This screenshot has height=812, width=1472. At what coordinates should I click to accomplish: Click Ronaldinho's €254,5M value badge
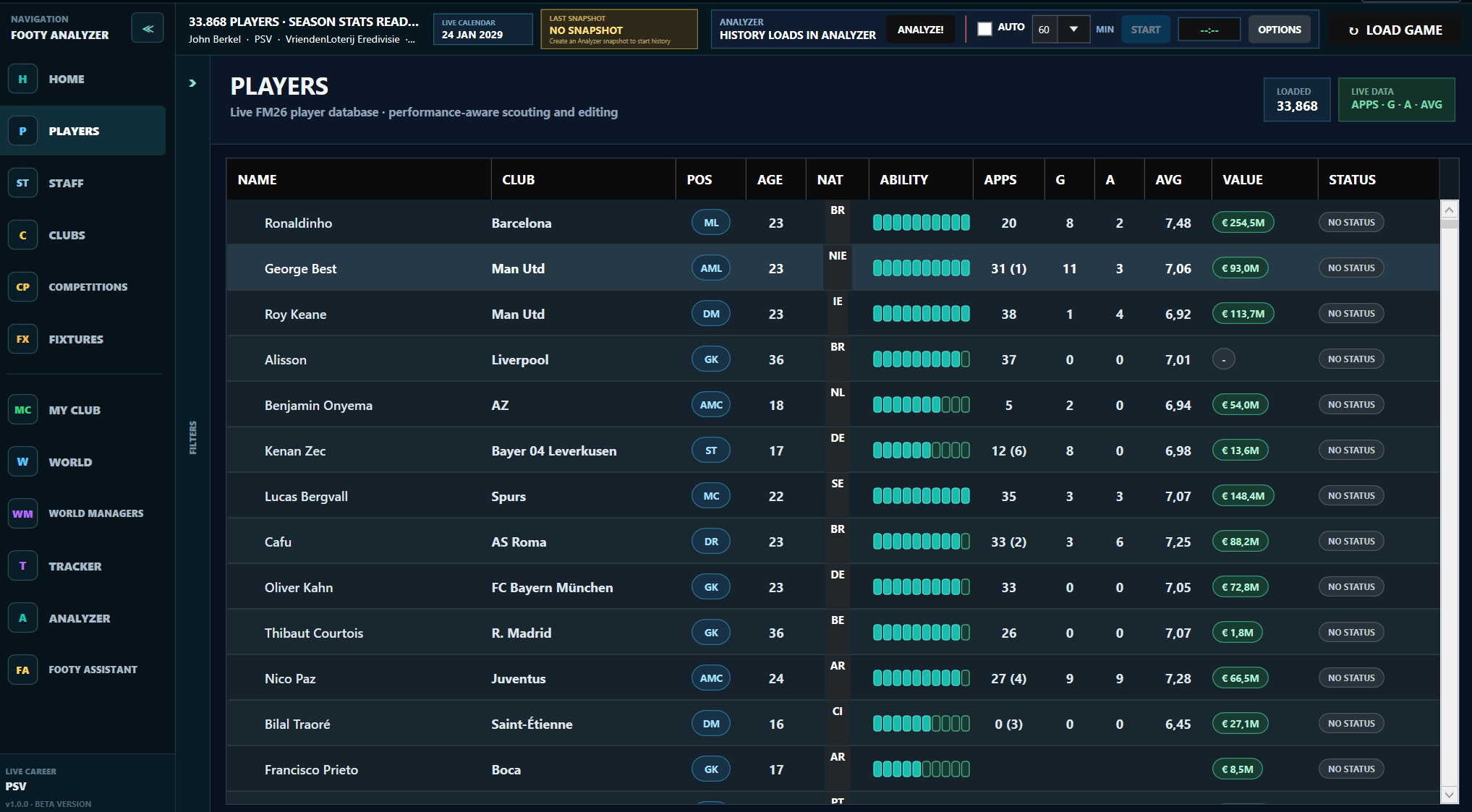pos(1243,223)
